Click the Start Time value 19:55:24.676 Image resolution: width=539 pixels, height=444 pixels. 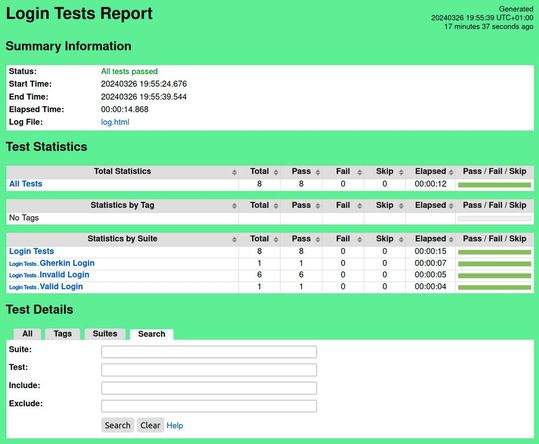click(x=144, y=84)
